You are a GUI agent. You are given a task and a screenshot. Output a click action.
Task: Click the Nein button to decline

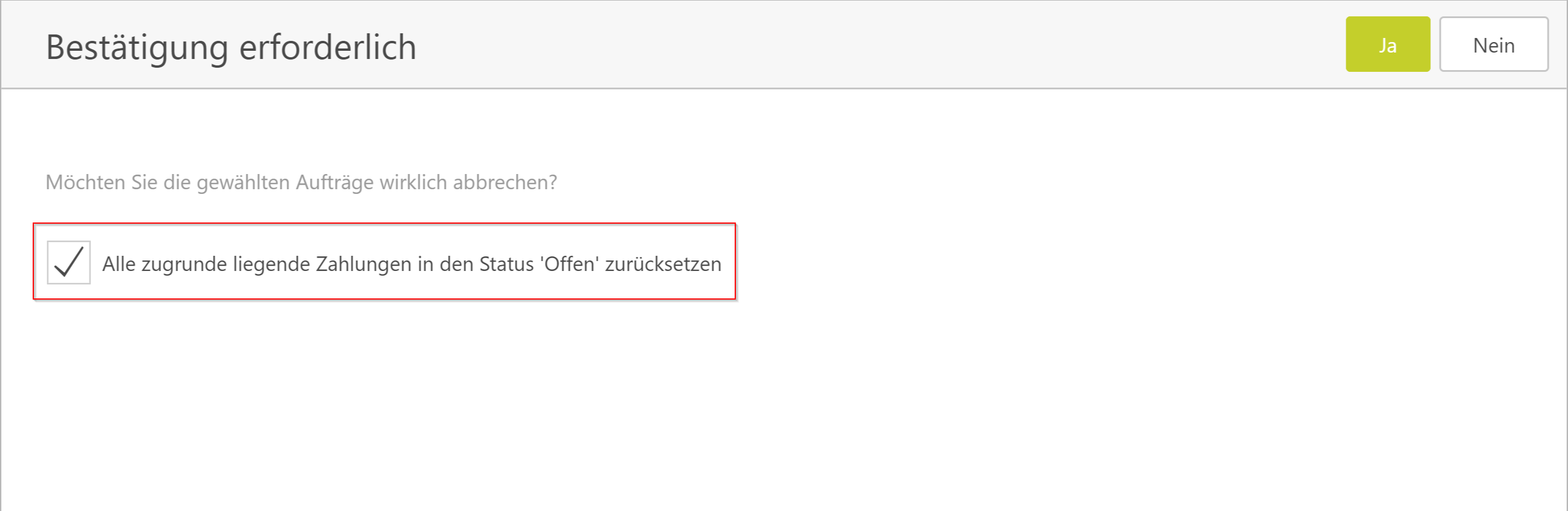pyautogui.click(x=1493, y=44)
